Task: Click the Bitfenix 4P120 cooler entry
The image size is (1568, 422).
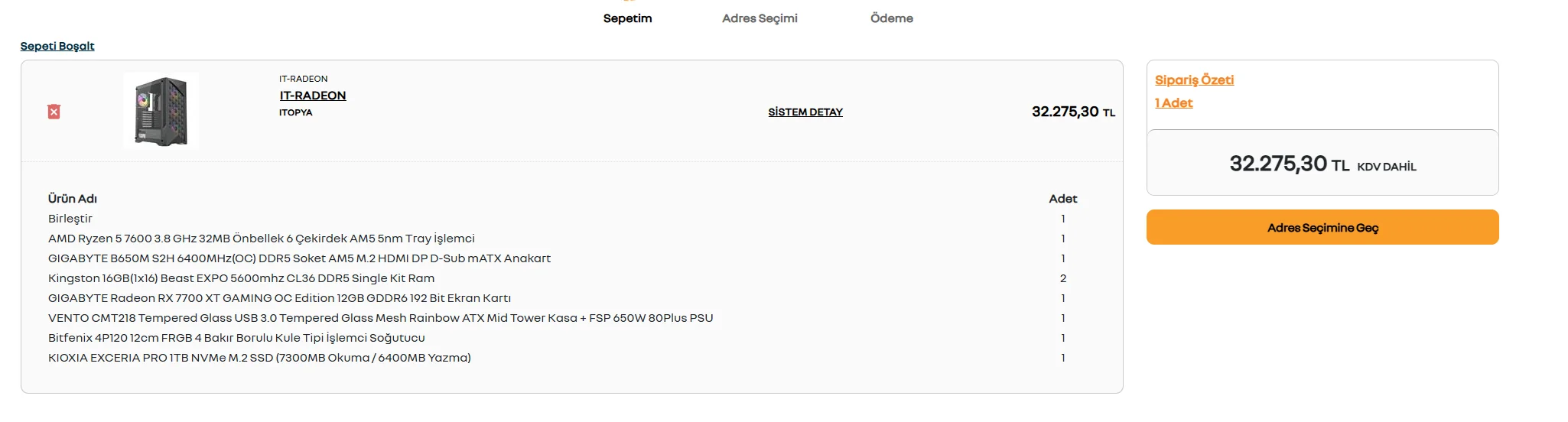Action: (236, 338)
